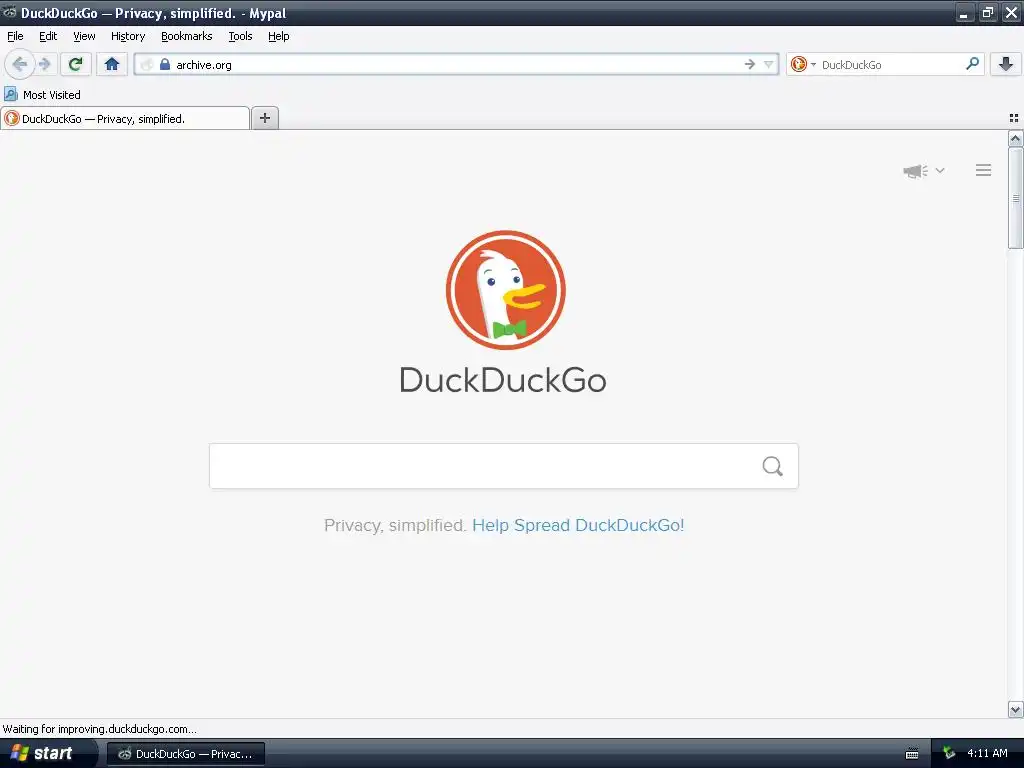Go to the Home page
The image size is (1024, 768).
point(112,64)
